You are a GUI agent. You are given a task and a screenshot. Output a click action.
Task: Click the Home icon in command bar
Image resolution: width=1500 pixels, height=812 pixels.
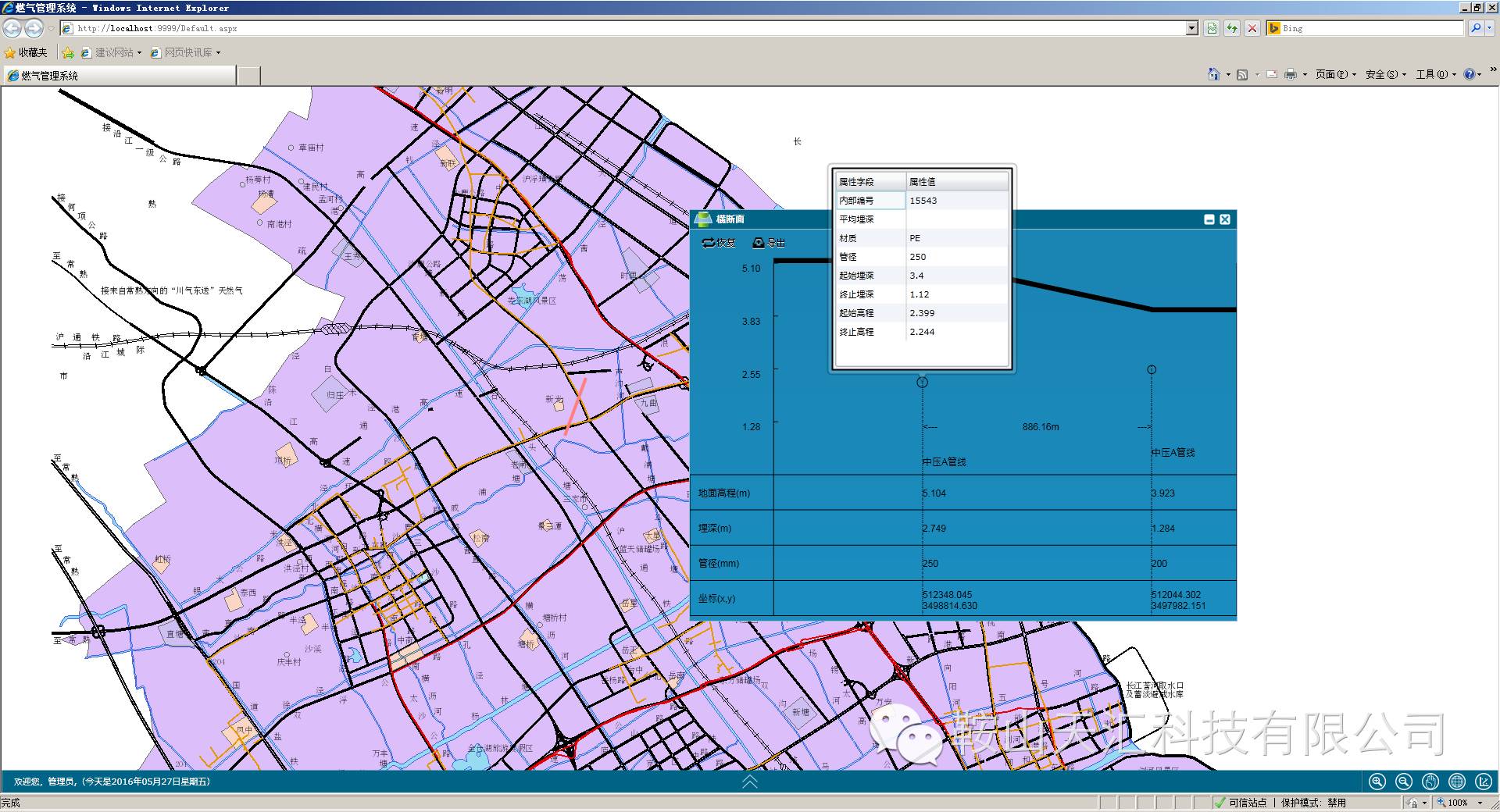click(x=1213, y=74)
